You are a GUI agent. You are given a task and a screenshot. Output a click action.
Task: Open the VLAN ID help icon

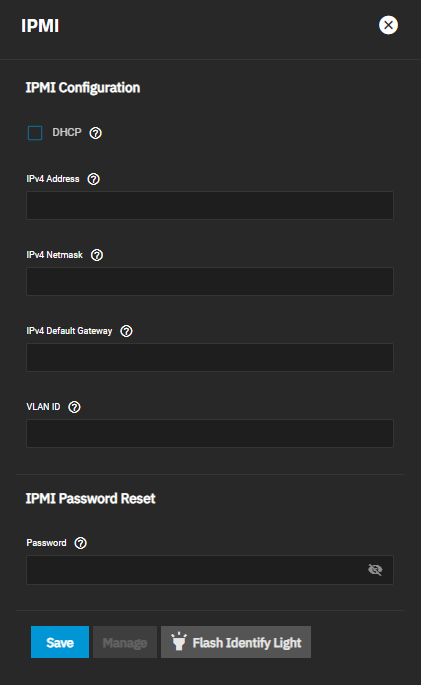click(x=75, y=407)
